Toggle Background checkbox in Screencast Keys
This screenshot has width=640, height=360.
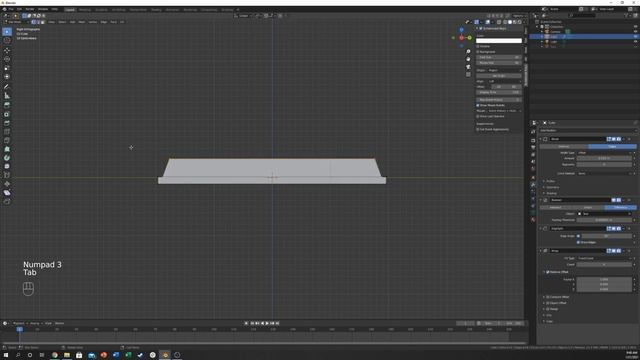tap(478, 52)
